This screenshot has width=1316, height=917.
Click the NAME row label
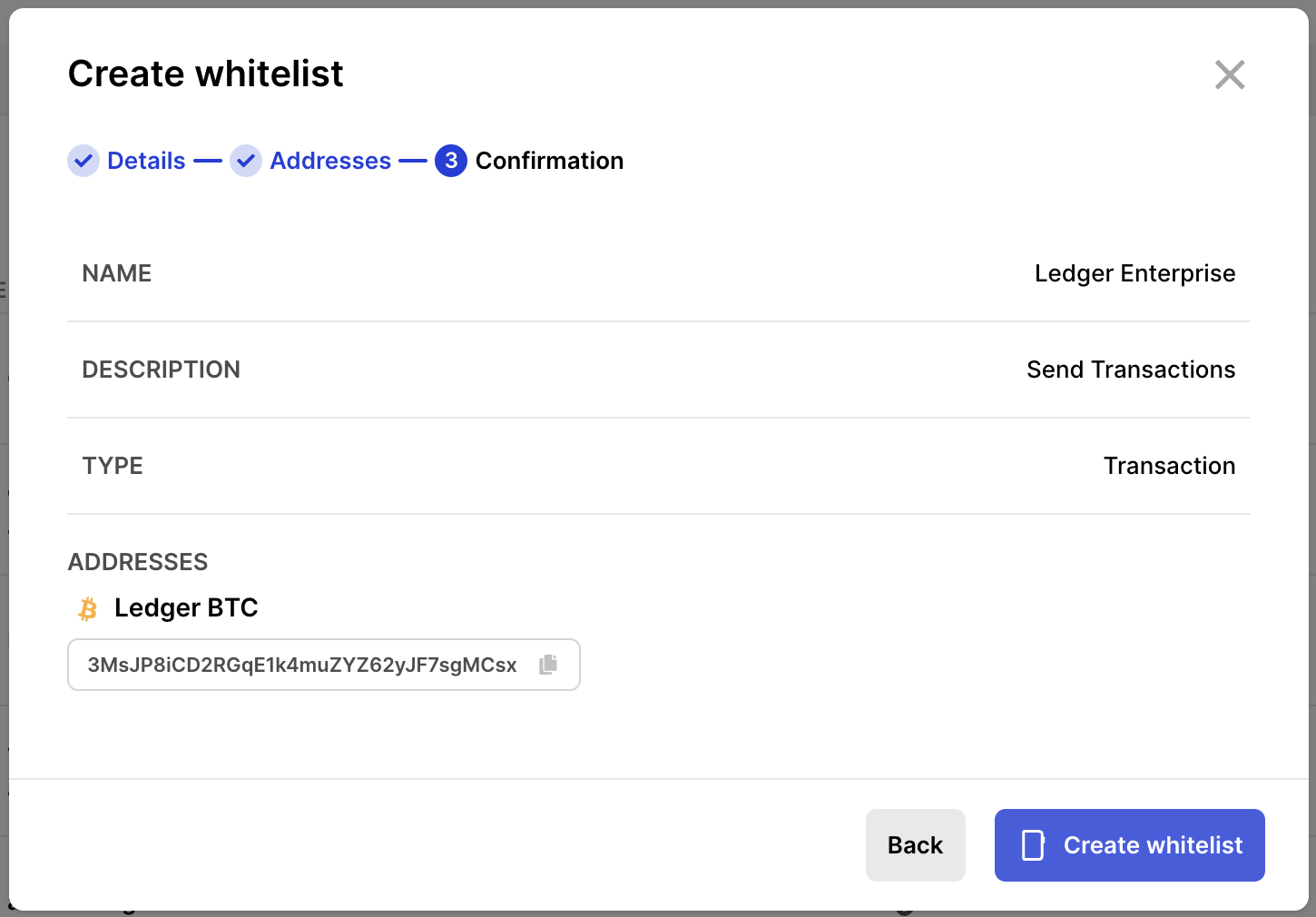(x=117, y=273)
